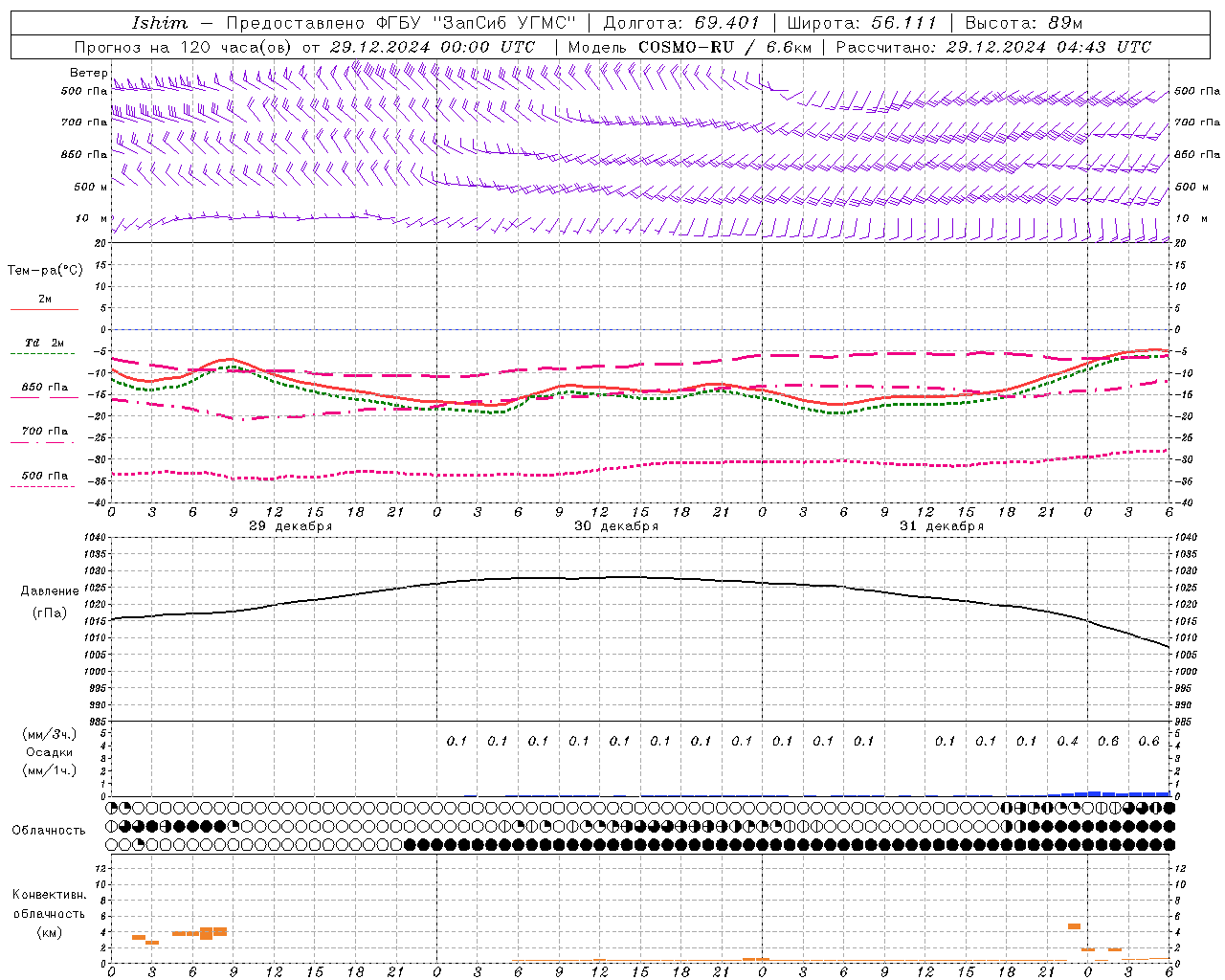
Task: Click the latitude value Широта: 56.111
Action: (860, 23)
